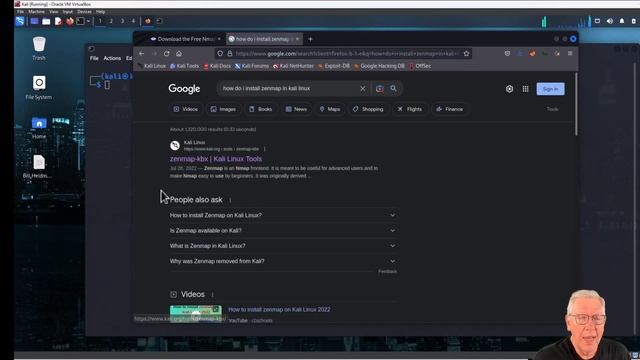Launch the text editor icon in Kali panel

58,21
